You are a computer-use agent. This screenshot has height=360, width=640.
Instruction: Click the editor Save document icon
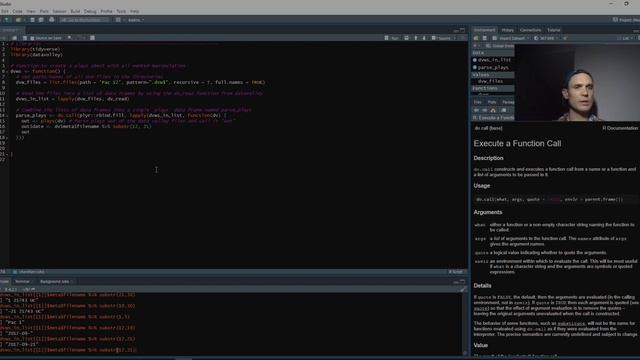pos(25,38)
